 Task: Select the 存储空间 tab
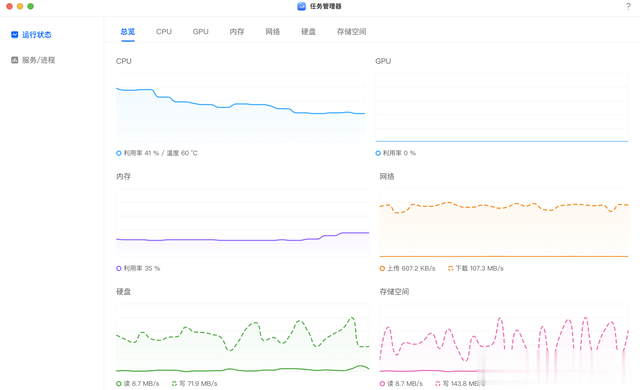(351, 32)
